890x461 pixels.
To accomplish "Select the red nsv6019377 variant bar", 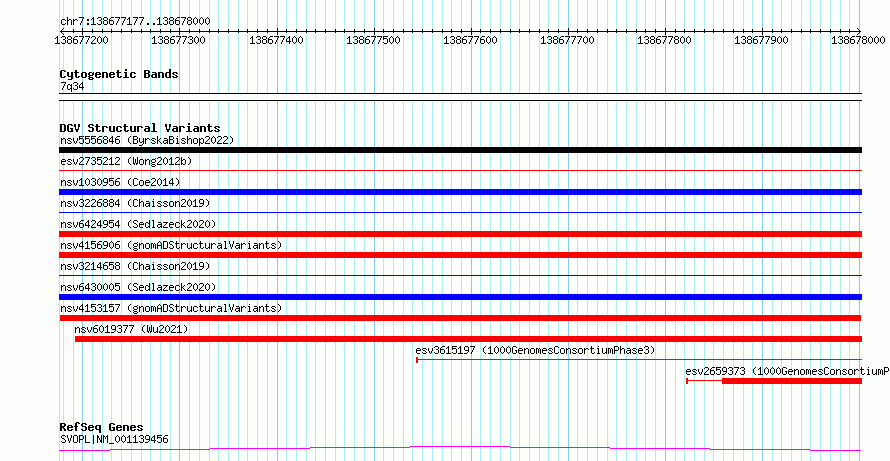I will coord(468,339).
